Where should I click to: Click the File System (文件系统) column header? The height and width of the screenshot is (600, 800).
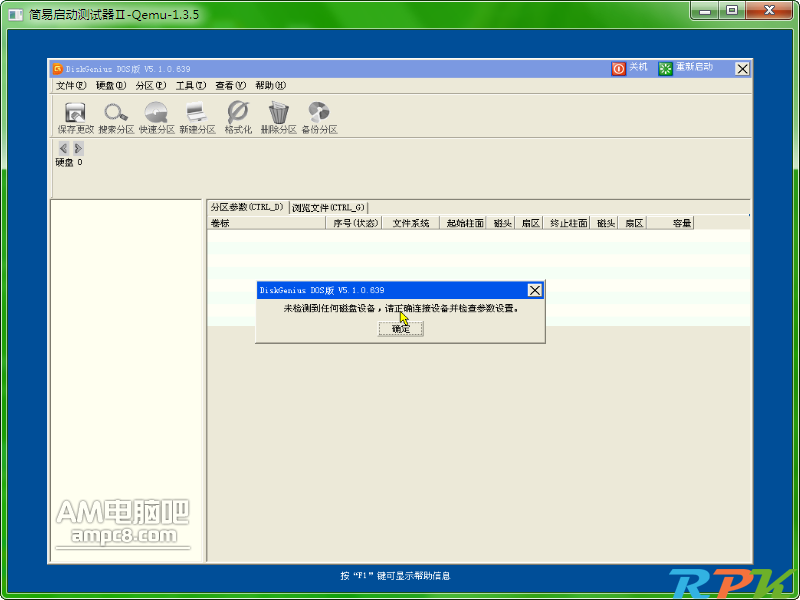pos(411,223)
